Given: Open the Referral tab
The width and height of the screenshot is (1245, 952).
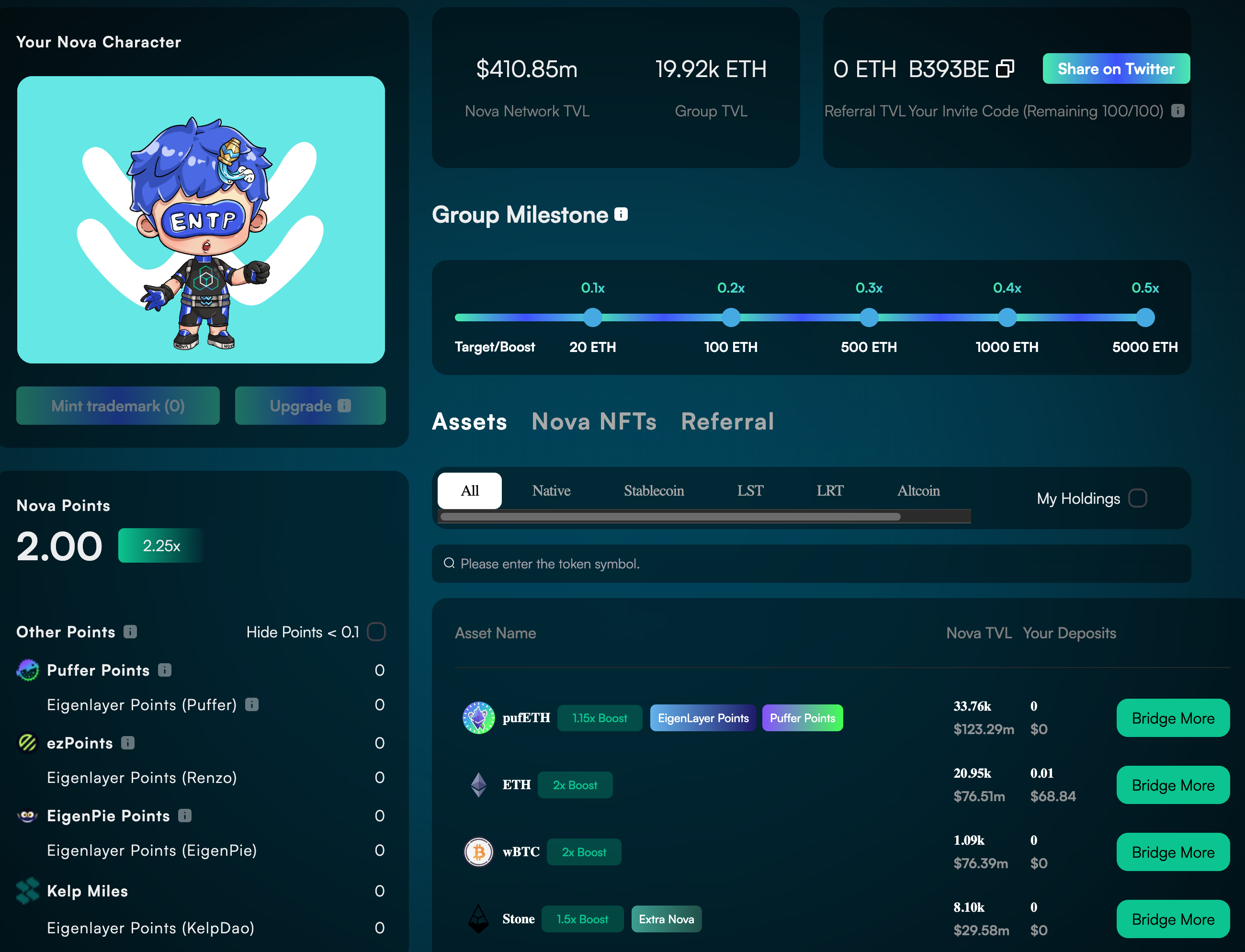Looking at the screenshot, I should tap(728, 421).
